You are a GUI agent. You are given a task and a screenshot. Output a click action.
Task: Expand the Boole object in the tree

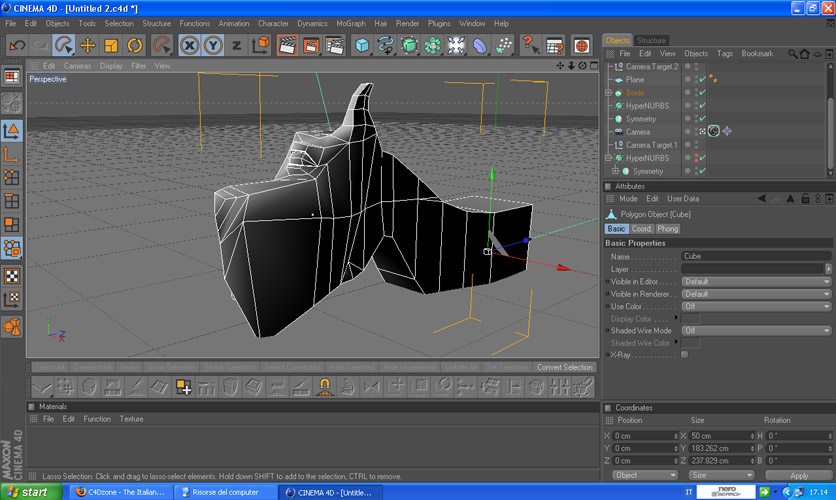[608, 93]
